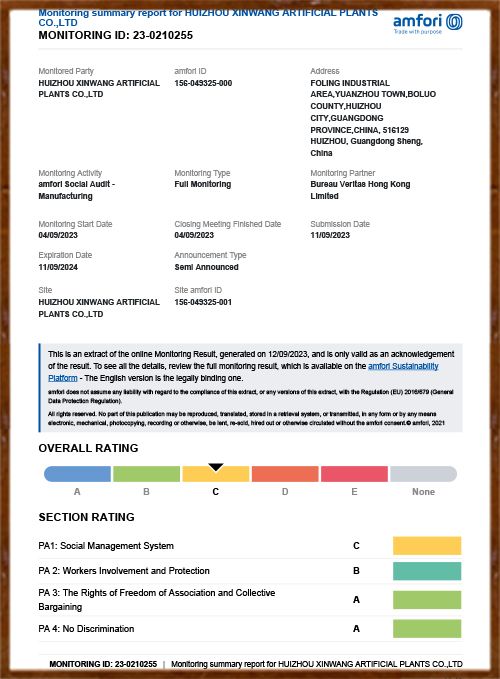
Task: Click the Monitored Party company name
Action: (x=99, y=88)
